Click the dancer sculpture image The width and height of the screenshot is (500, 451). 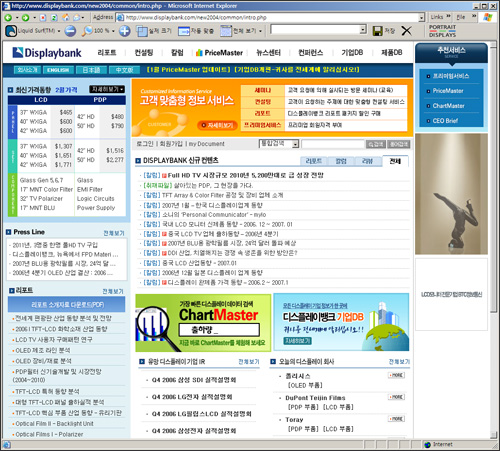tap(451, 194)
